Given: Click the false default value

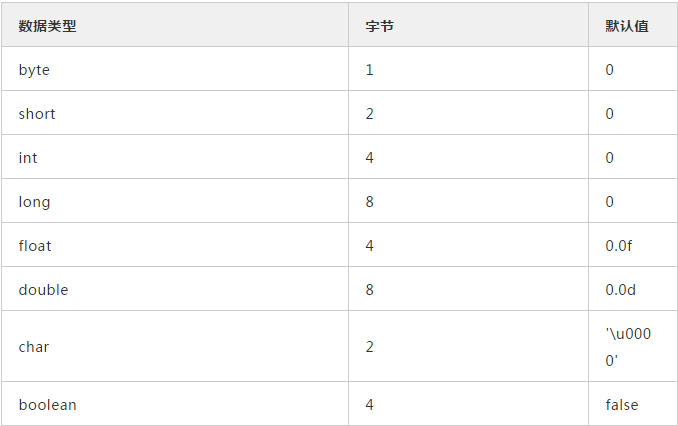Looking at the screenshot, I should coord(621,405).
